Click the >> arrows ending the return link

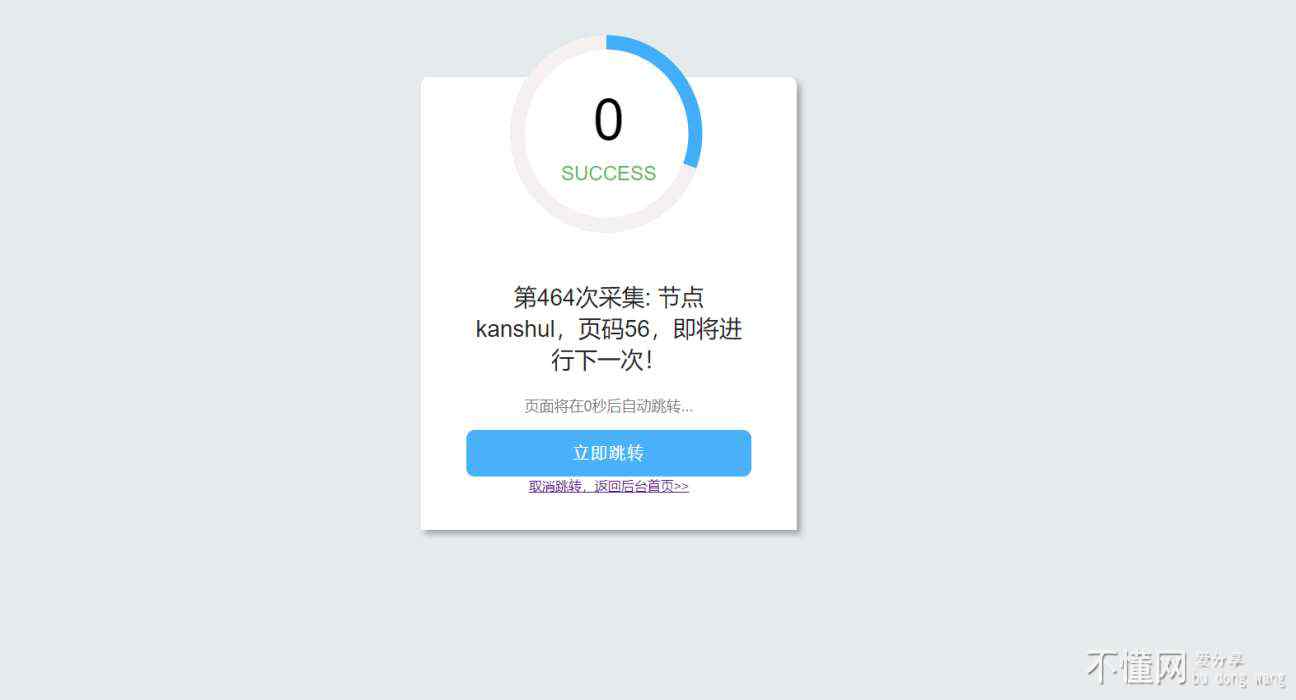coord(681,487)
